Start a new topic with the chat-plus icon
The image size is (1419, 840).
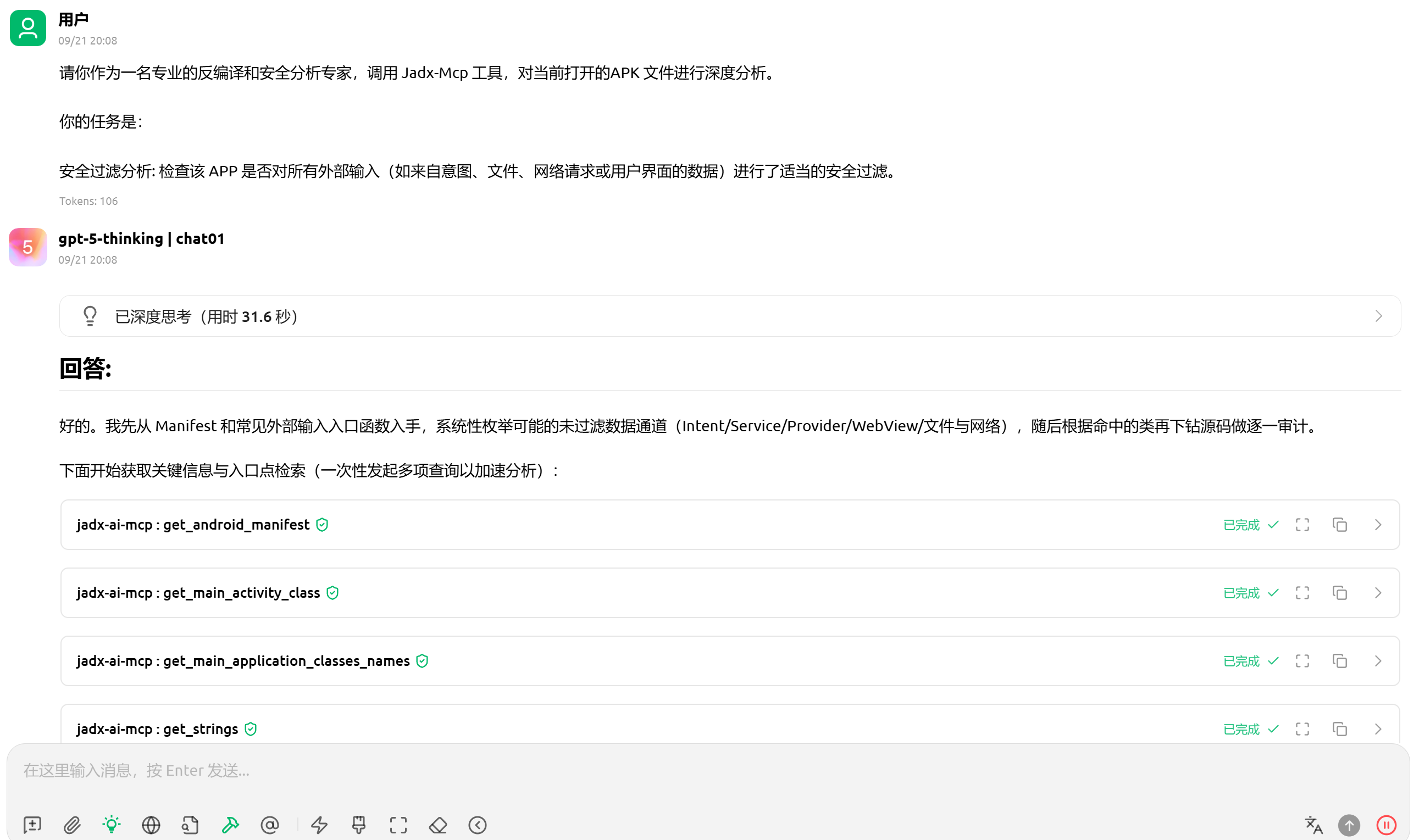coord(32,825)
